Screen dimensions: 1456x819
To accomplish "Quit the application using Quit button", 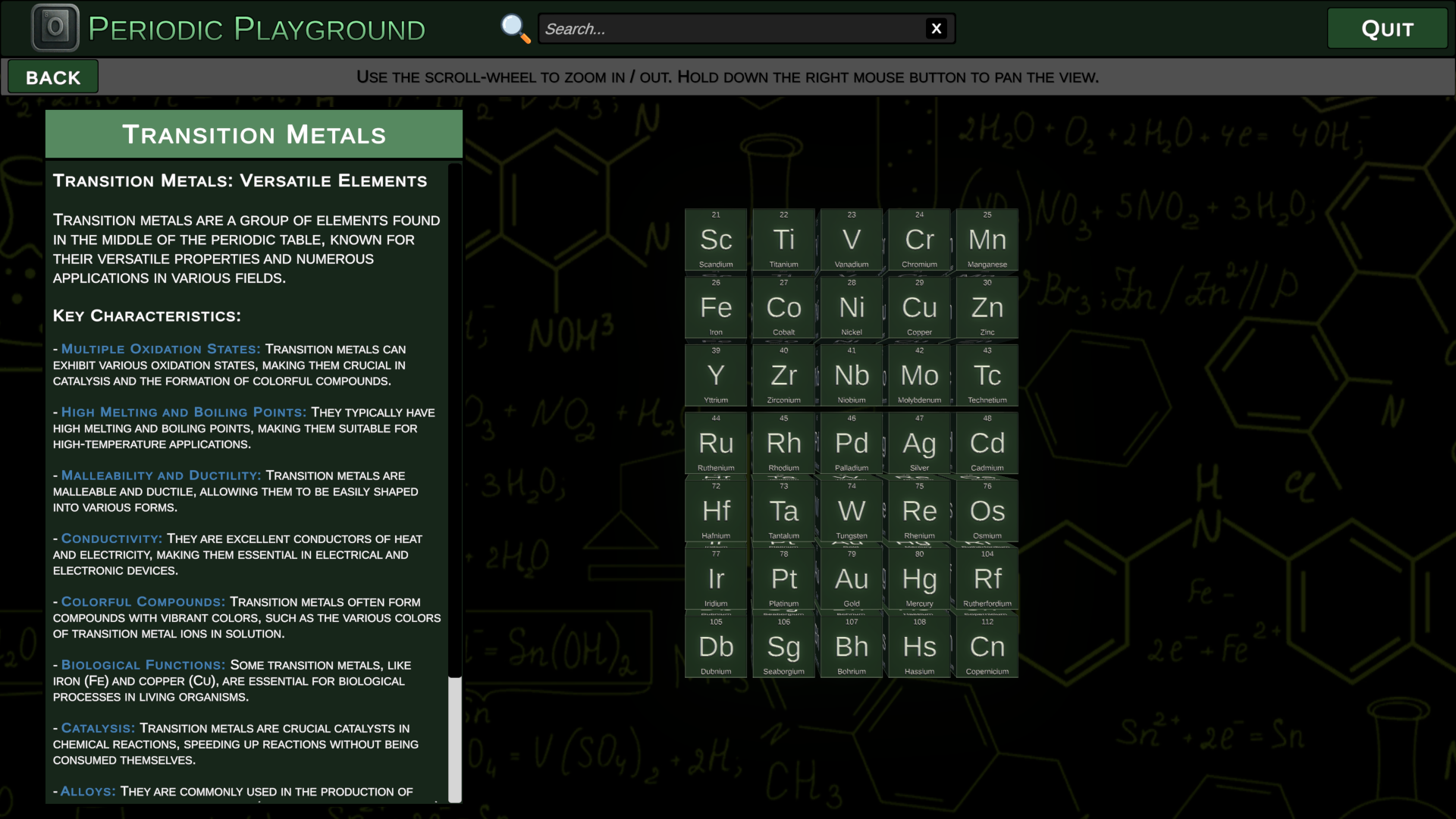I will tap(1387, 29).
